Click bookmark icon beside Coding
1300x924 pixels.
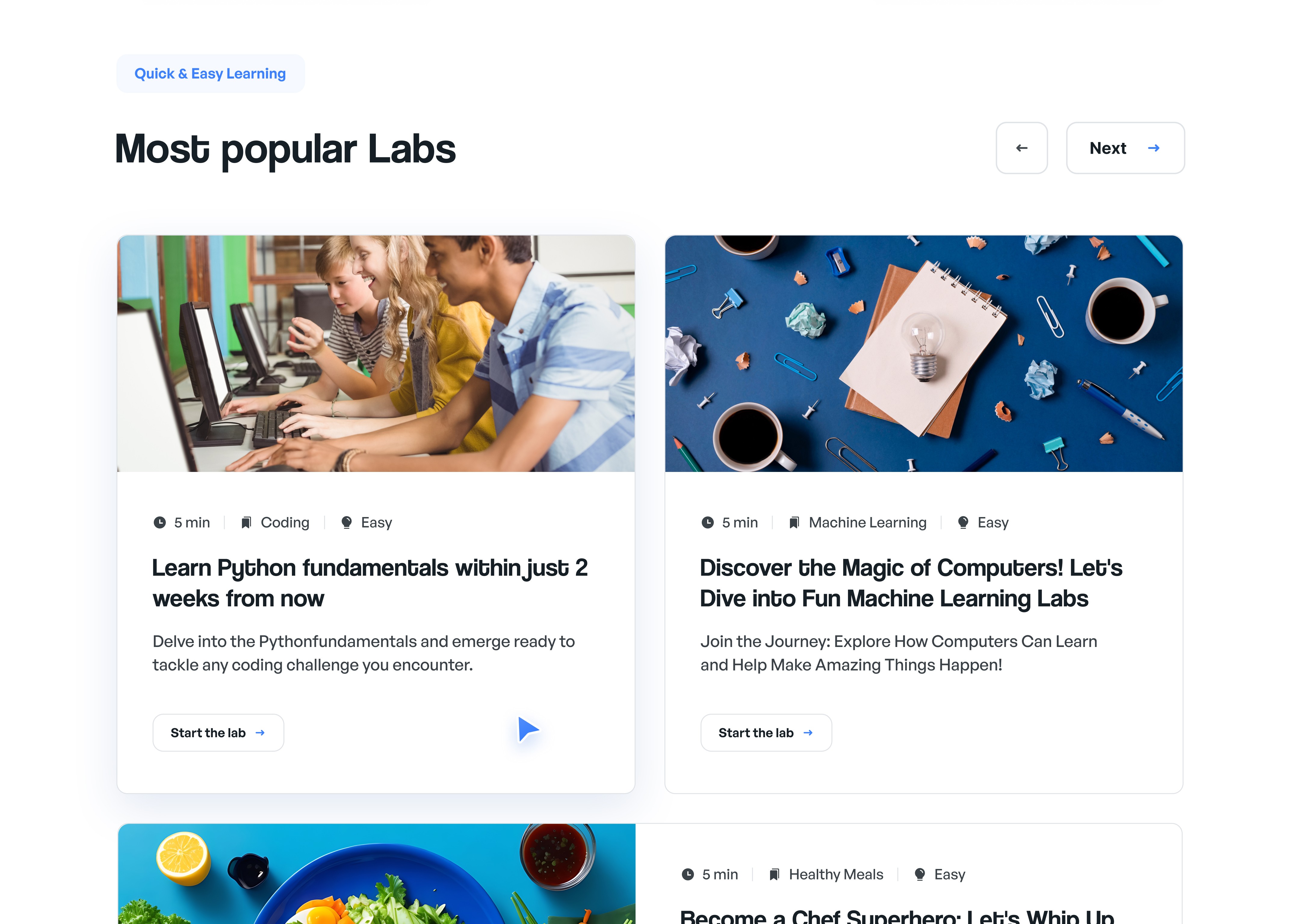(246, 522)
